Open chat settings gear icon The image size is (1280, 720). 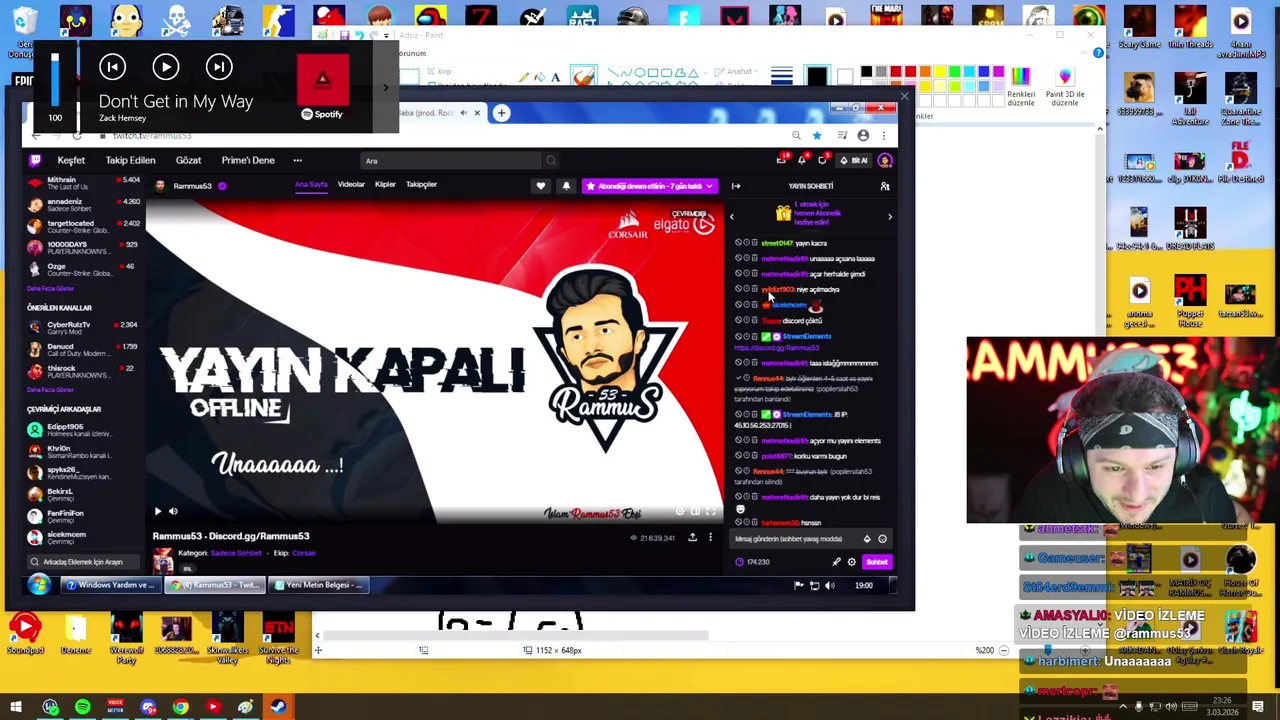(x=851, y=562)
